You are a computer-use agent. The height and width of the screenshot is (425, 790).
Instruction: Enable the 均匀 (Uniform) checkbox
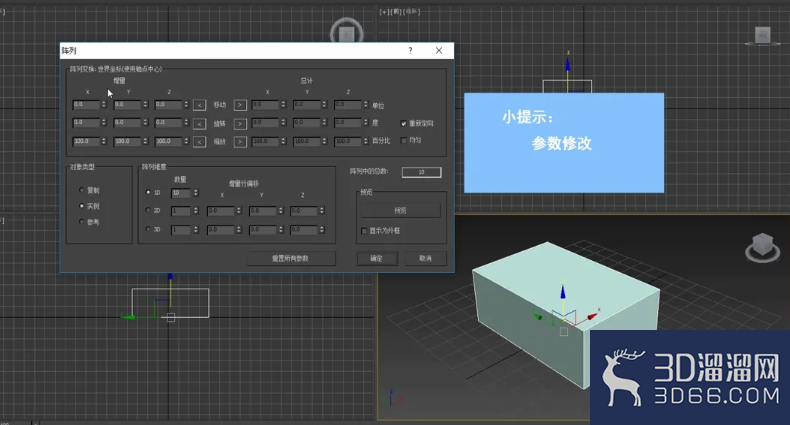404,140
